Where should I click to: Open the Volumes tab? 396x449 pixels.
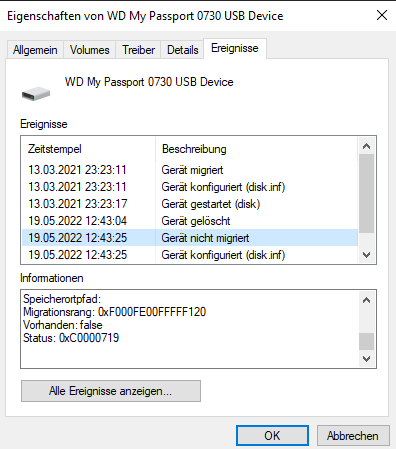click(x=89, y=50)
